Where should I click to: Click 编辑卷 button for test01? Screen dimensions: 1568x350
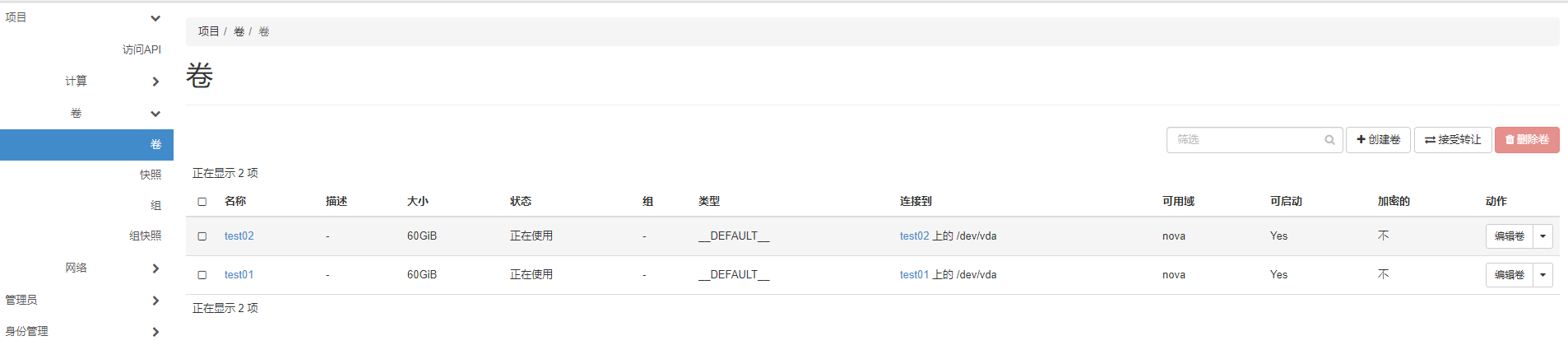(1509, 275)
